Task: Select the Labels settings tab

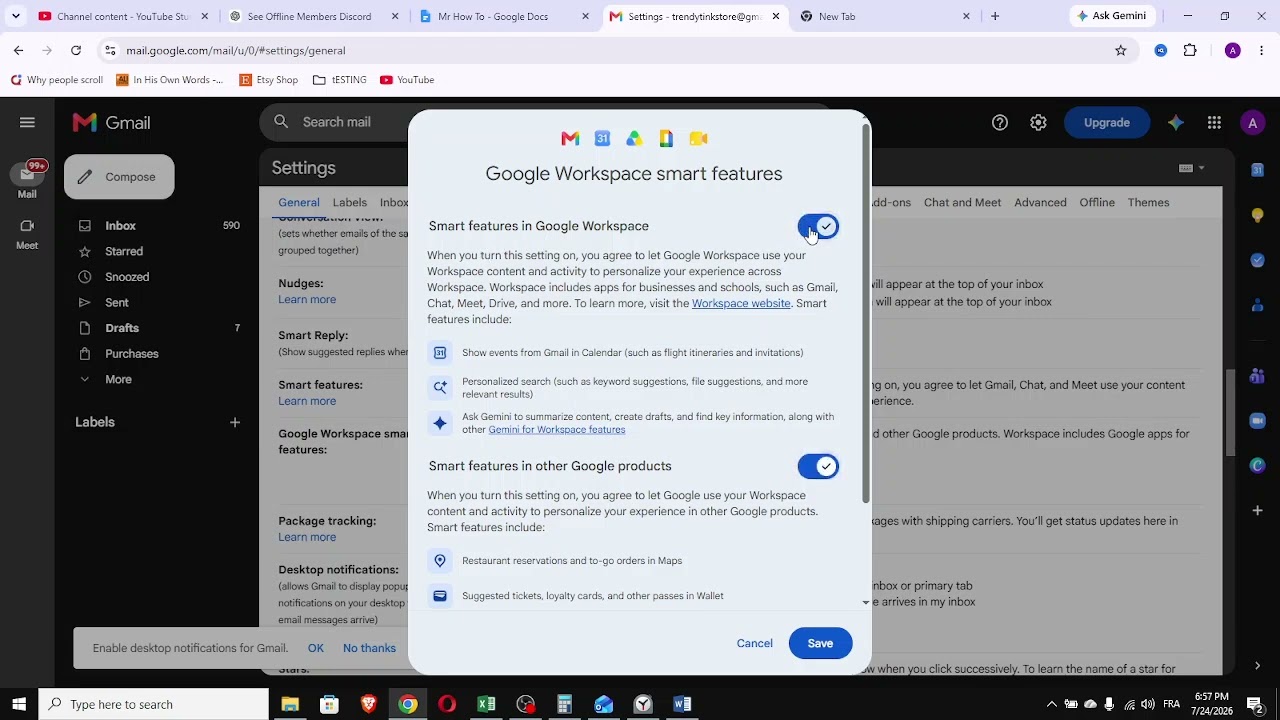Action: pyautogui.click(x=349, y=202)
